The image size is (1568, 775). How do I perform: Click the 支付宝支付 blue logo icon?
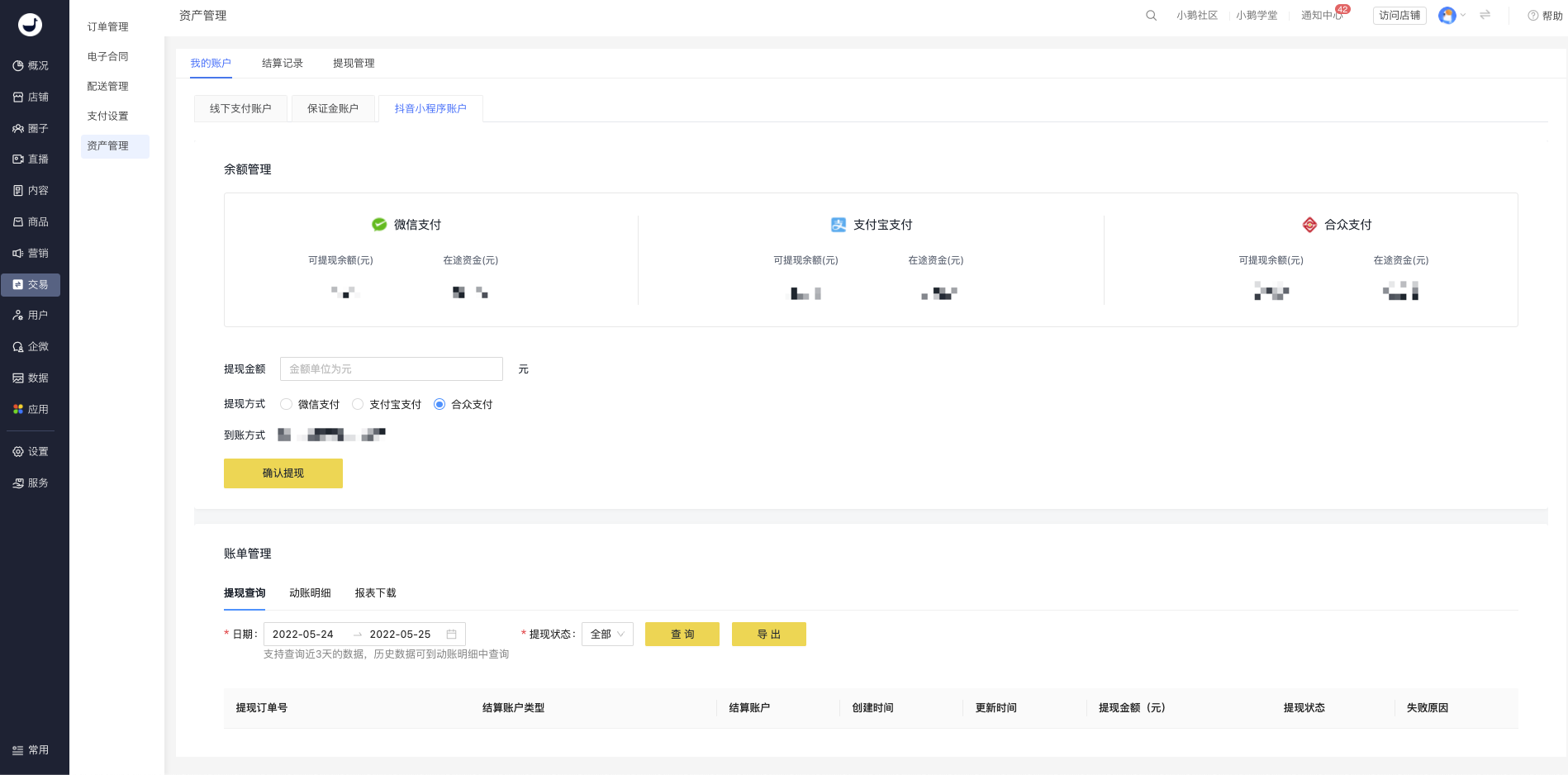(x=839, y=224)
